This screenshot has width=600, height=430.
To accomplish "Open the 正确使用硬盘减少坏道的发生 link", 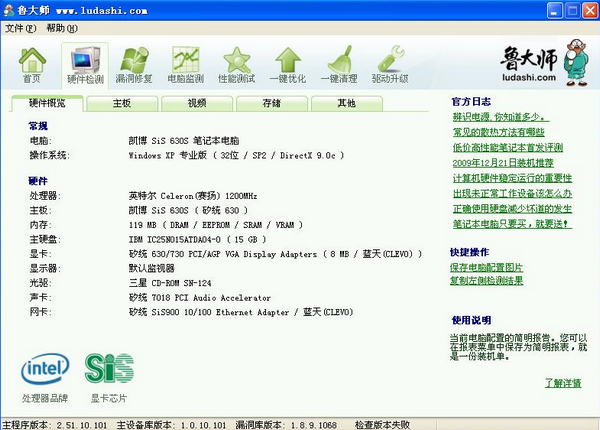I will [x=512, y=209].
